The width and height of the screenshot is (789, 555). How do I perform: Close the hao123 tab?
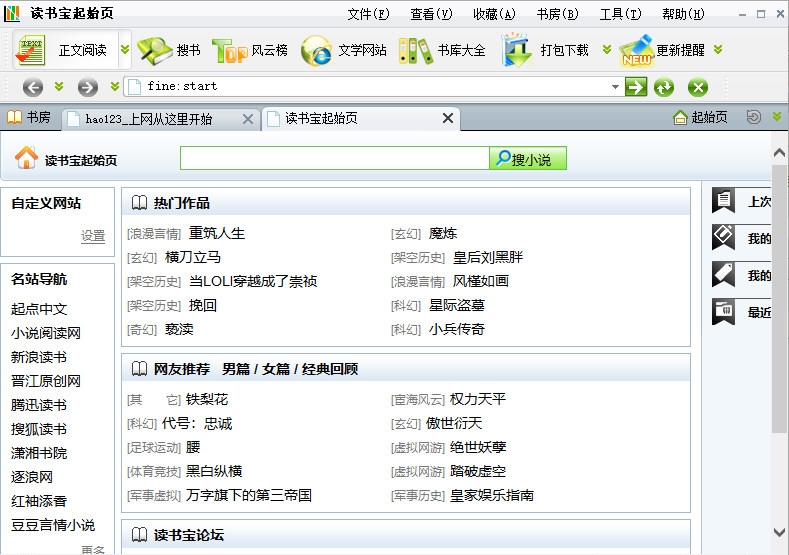pos(248,119)
